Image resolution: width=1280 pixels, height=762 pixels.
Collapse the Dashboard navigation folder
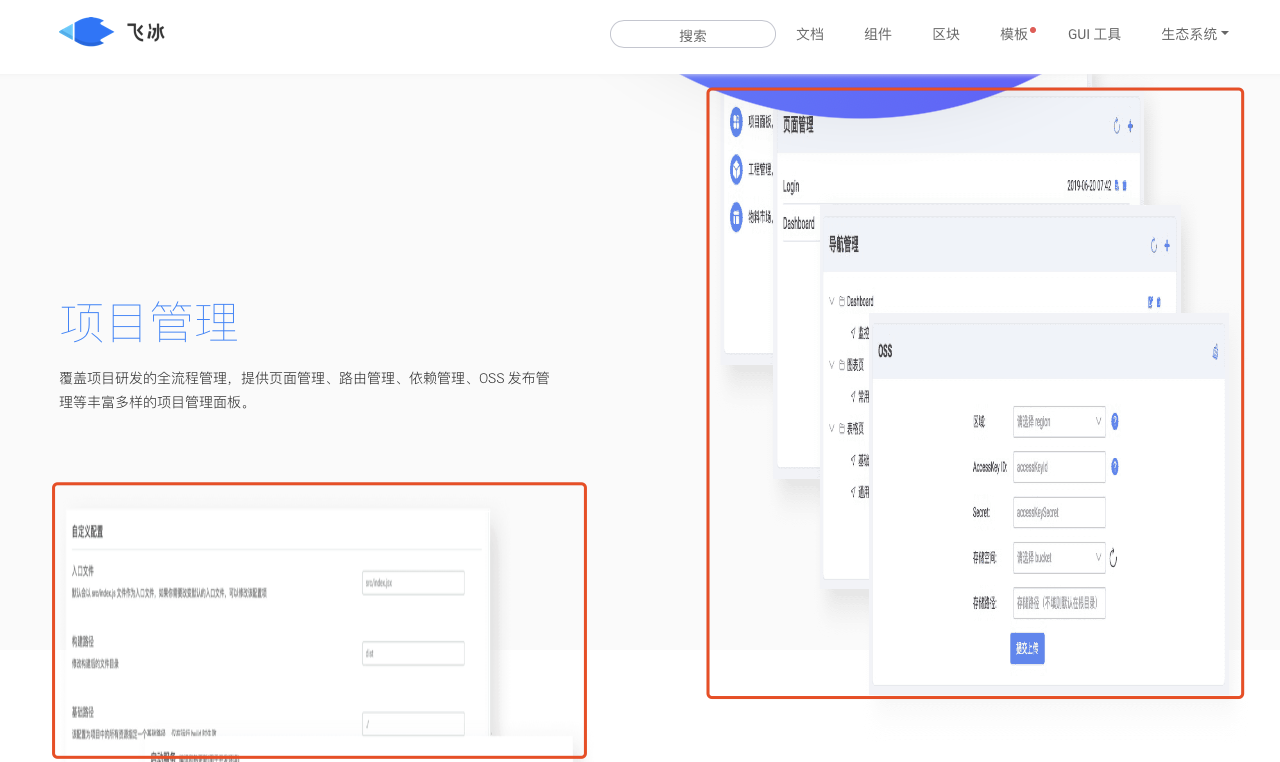pyautogui.click(x=831, y=301)
